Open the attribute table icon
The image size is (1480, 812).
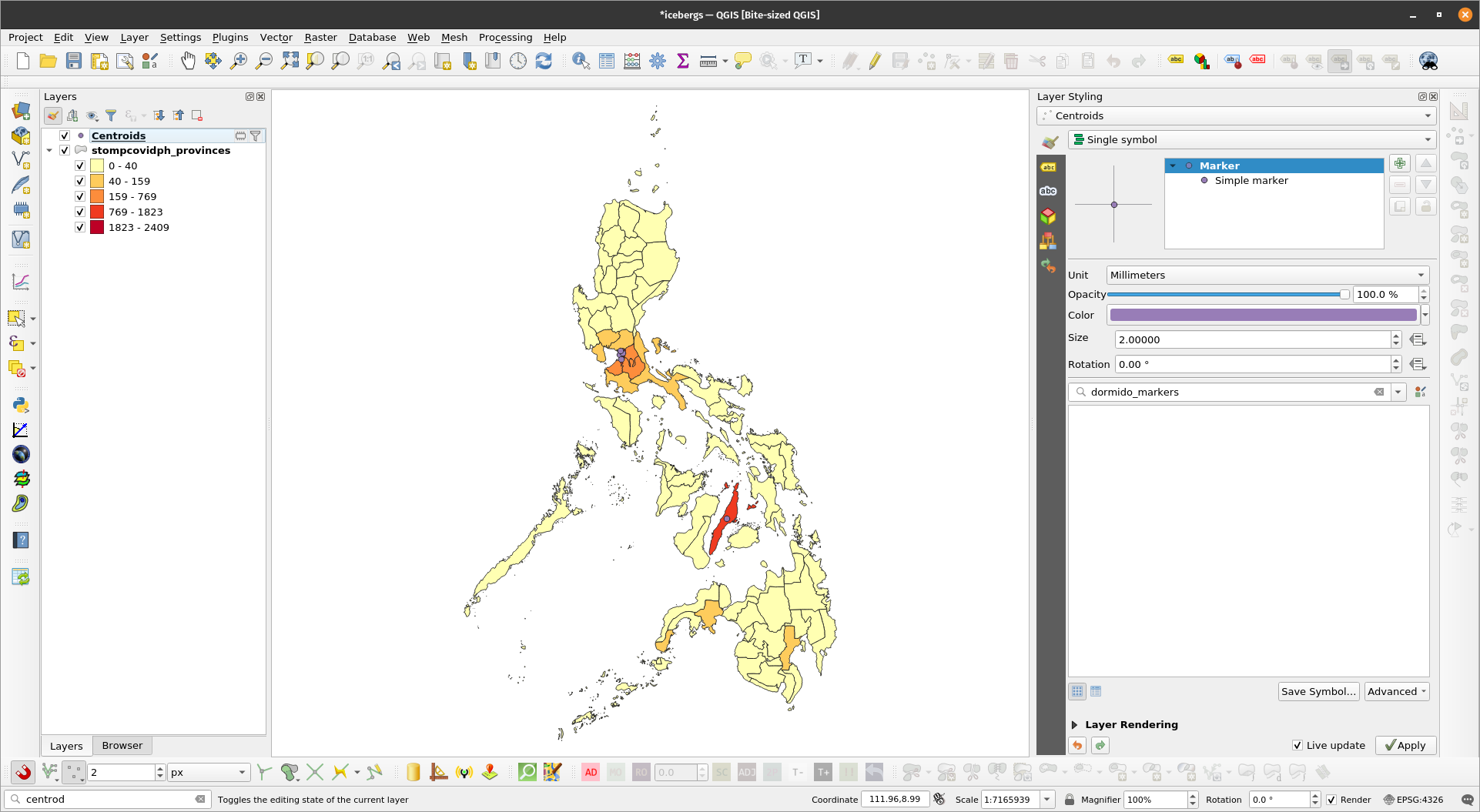pos(607,61)
